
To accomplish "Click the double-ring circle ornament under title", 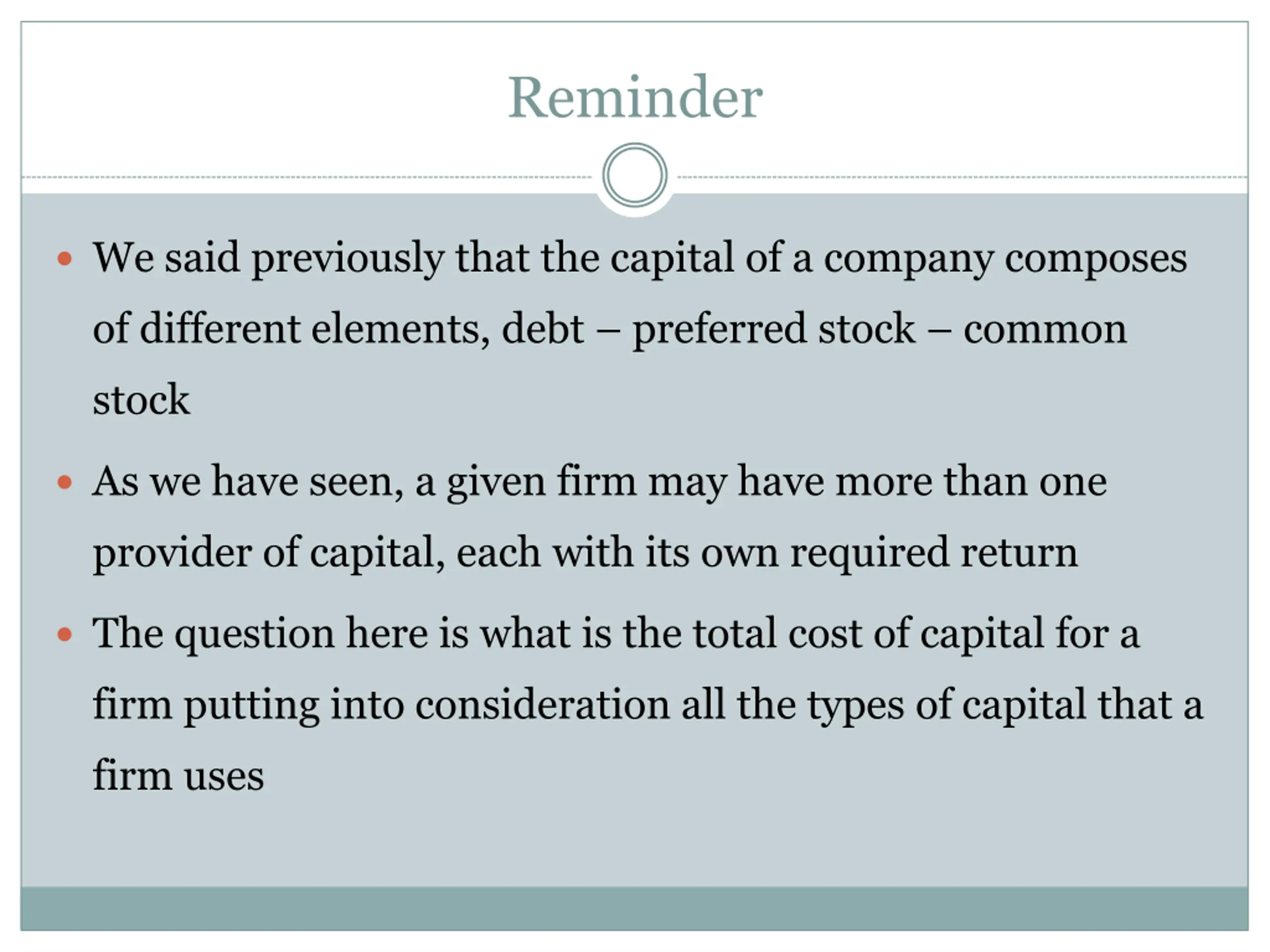I will 635,175.
